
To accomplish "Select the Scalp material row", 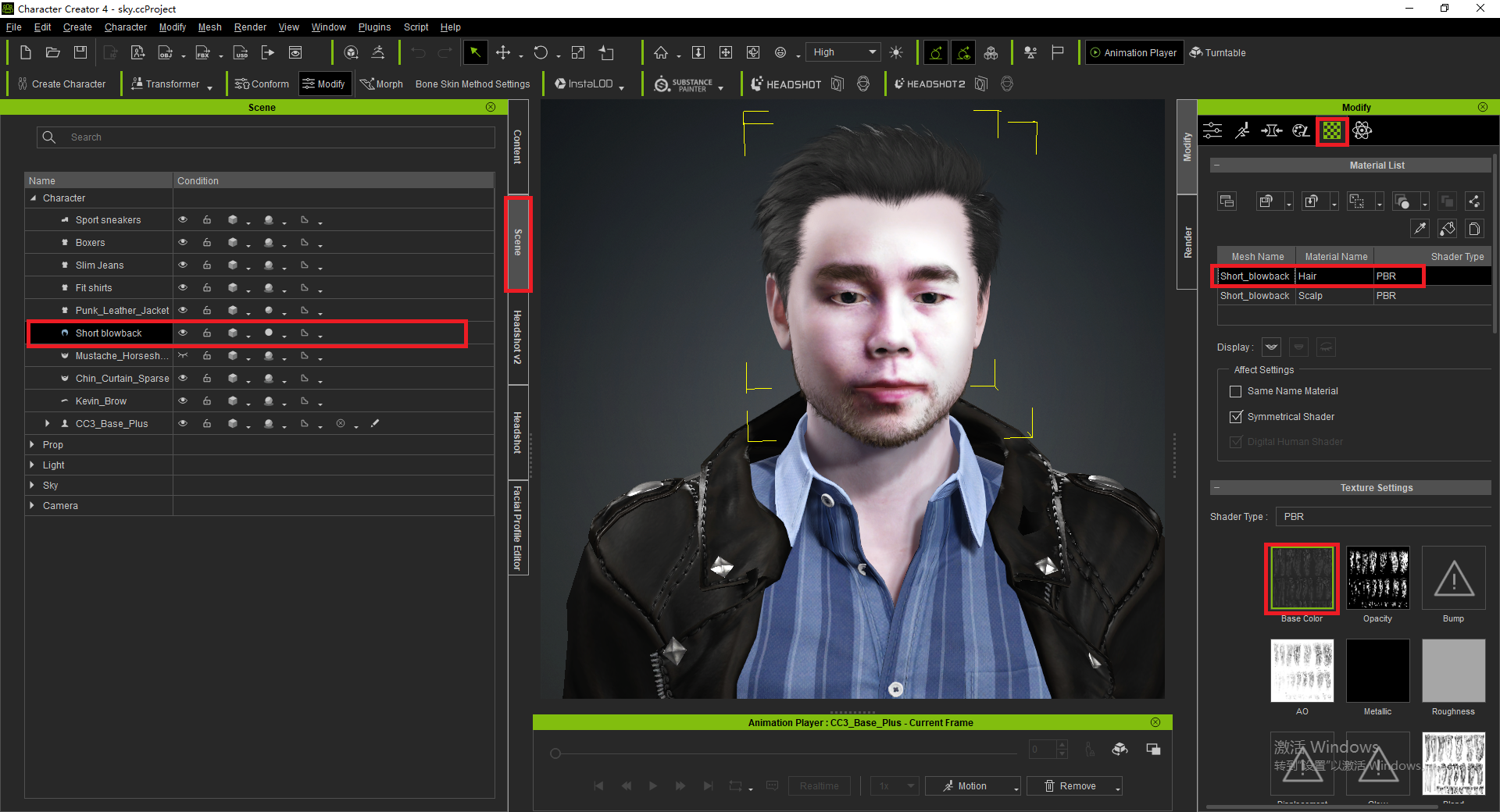I will [1354, 296].
